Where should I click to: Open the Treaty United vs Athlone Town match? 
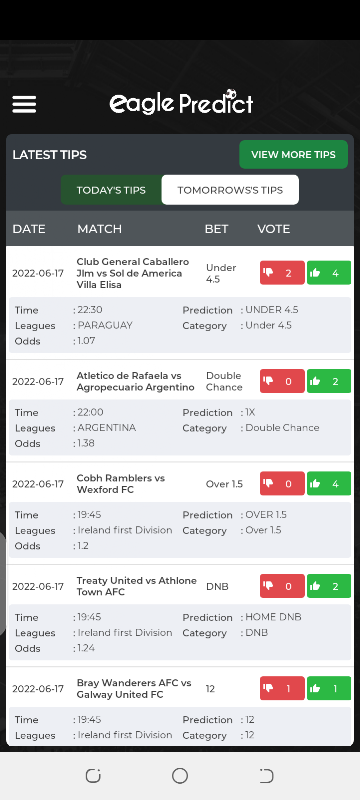[x=137, y=586]
